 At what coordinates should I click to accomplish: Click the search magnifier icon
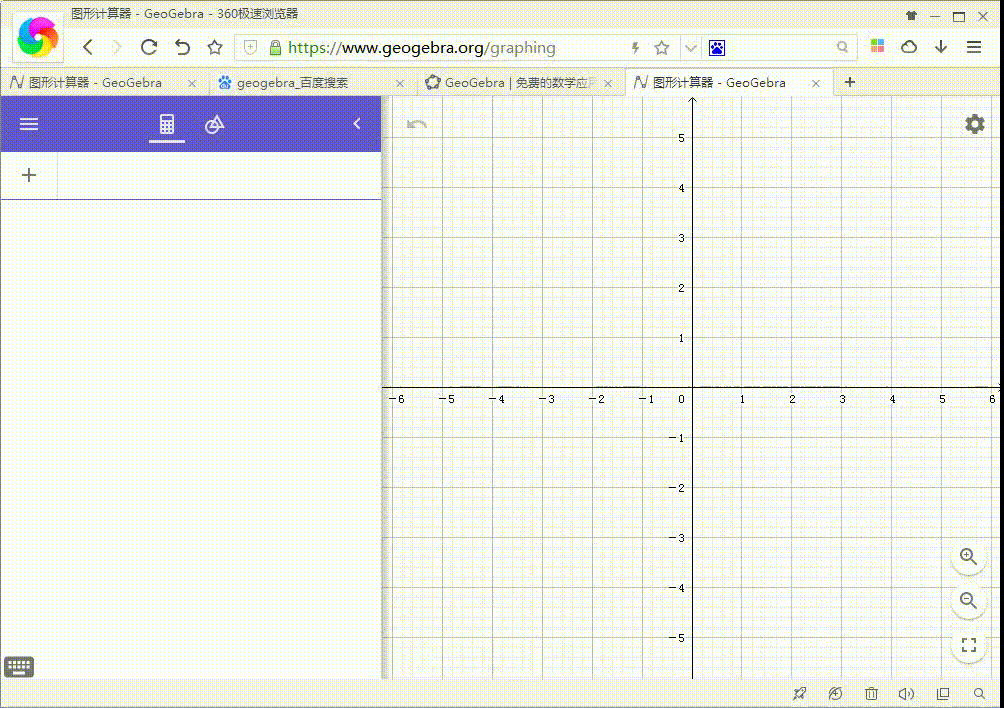click(x=842, y=47)
